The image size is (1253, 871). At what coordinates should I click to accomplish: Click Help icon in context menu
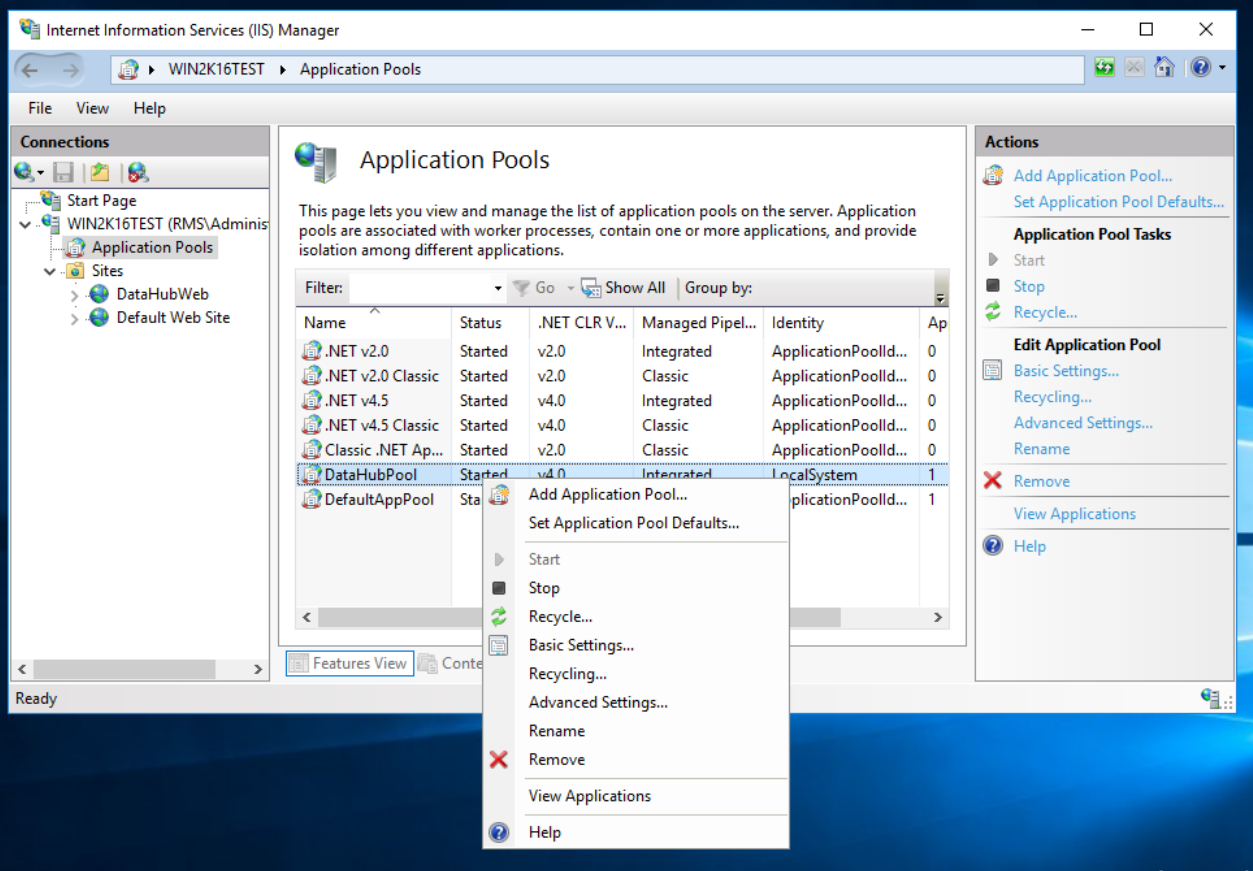click(499, 832)
